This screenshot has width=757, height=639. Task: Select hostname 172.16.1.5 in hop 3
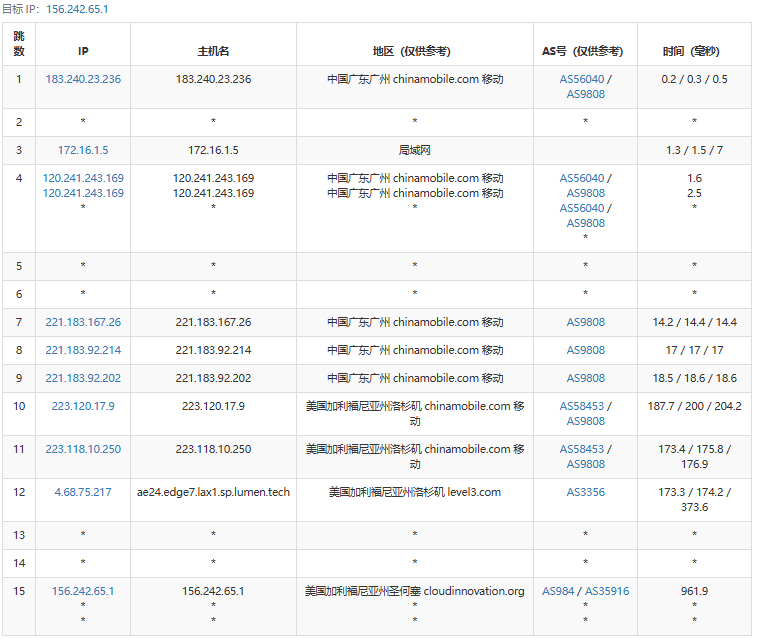tap(213, 150)
